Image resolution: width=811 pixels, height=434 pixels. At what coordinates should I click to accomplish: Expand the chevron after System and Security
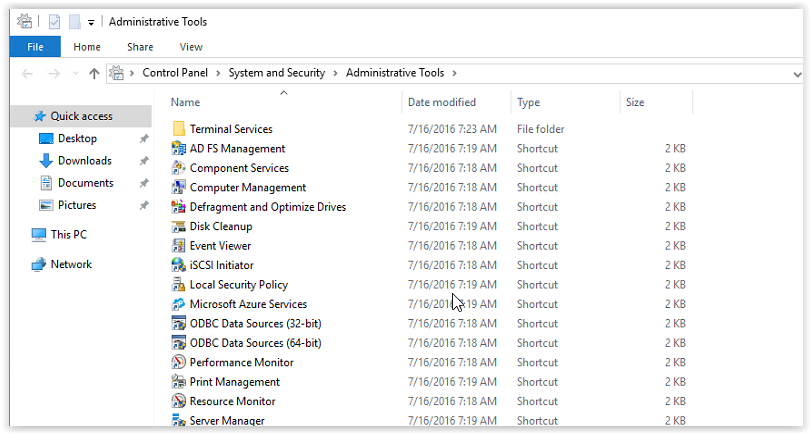tap(335, 73)
